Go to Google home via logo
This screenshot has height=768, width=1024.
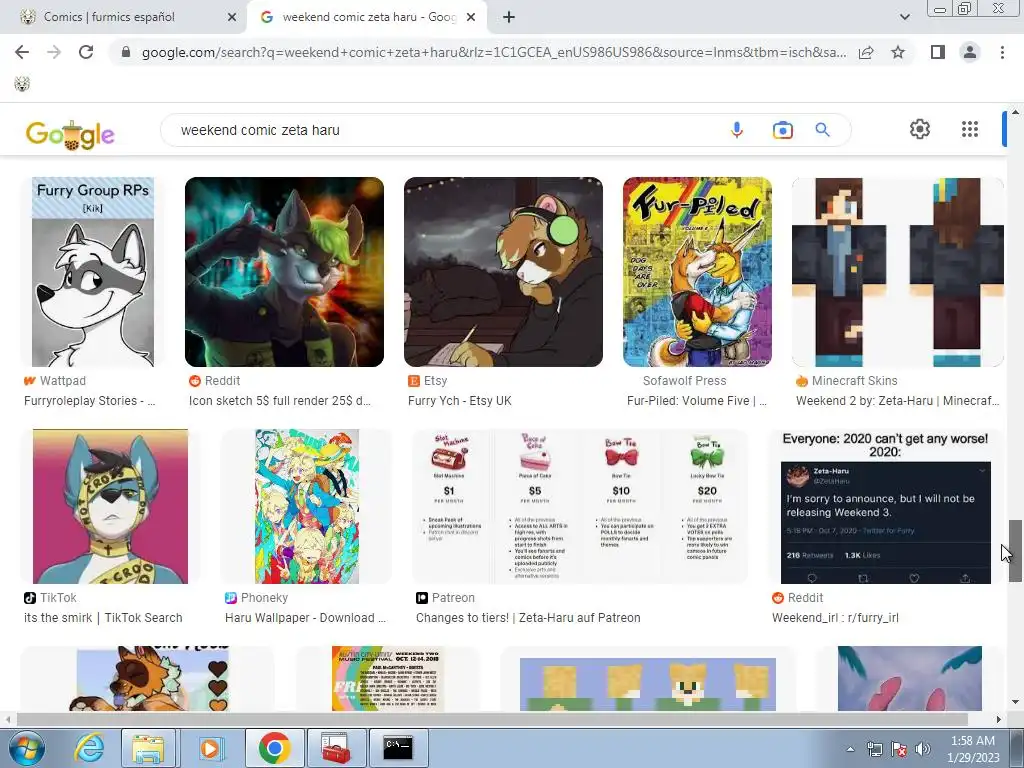tap(70, 135)
